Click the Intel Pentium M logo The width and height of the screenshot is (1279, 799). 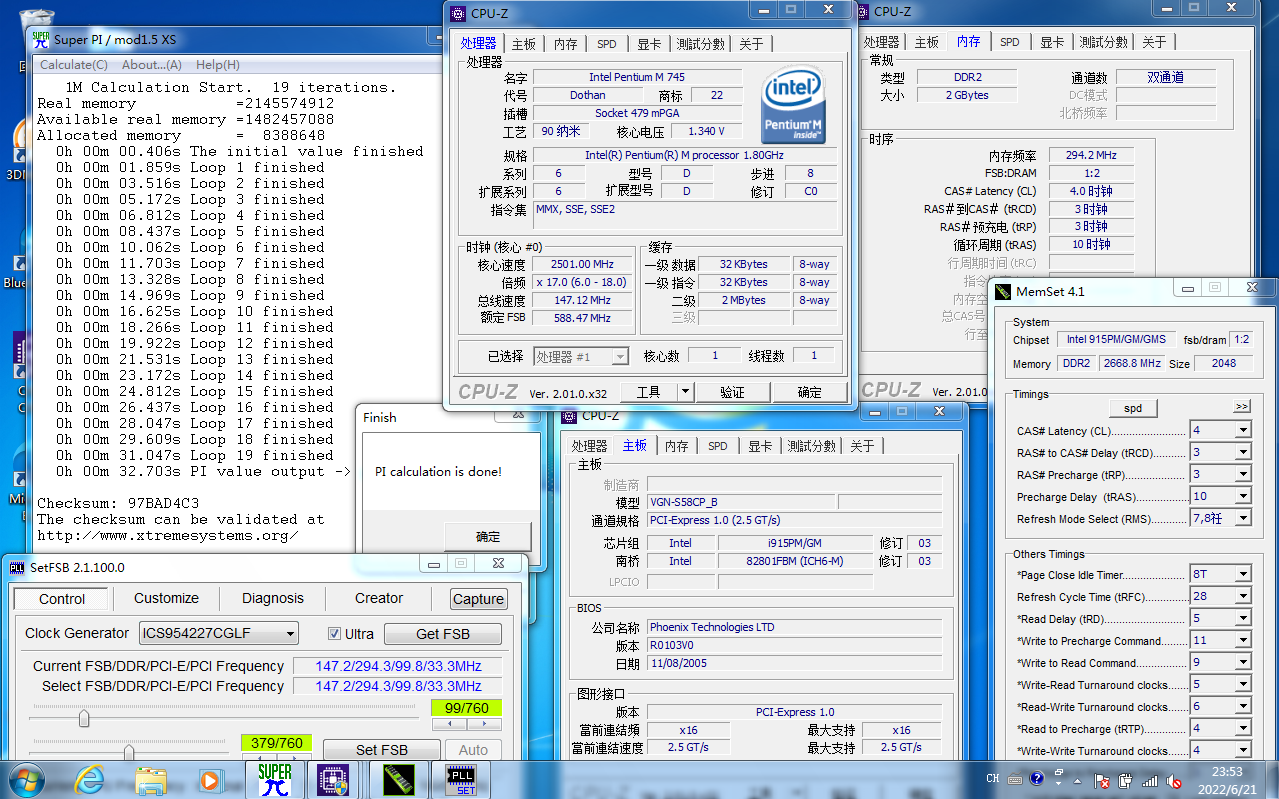click(793, 105)
